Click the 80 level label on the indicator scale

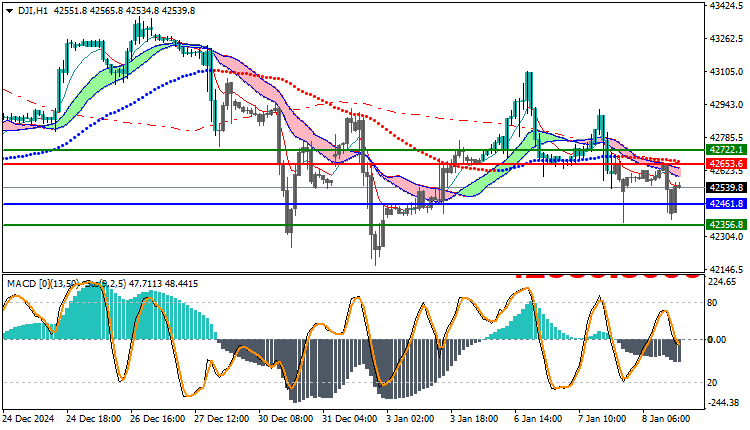pos(712,302)
